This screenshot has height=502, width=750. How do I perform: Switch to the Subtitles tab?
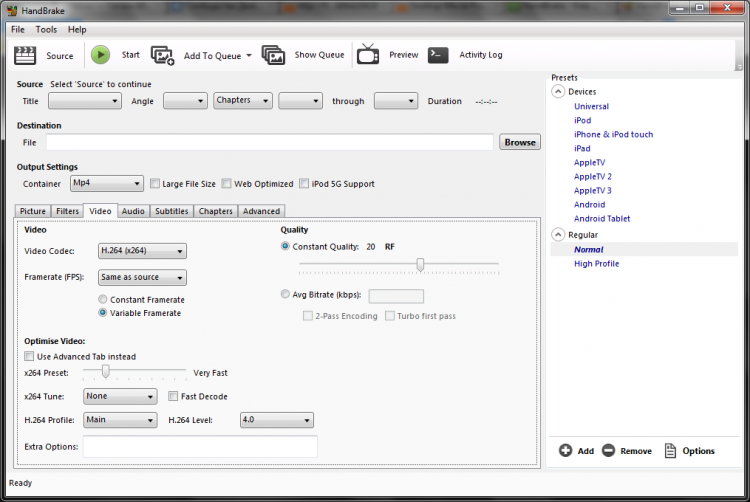[x=171, y=211]
